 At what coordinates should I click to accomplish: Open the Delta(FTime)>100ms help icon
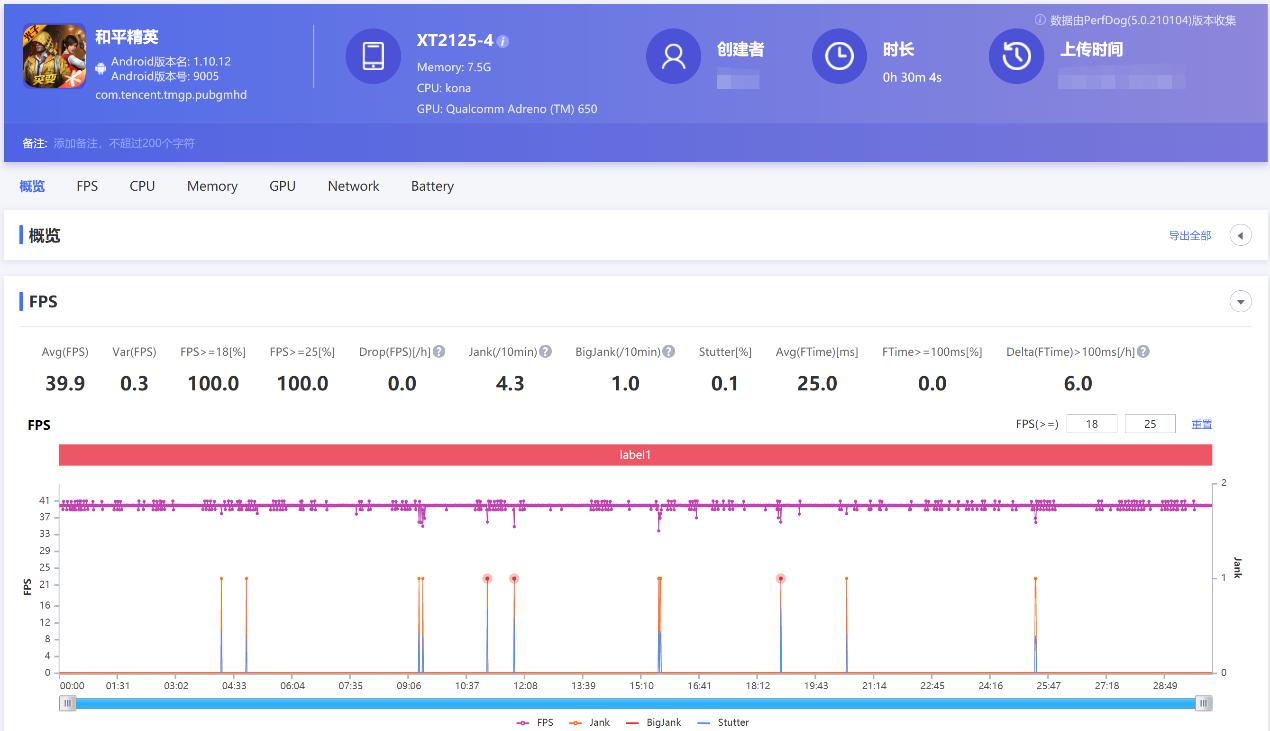tap(1141, 351)
